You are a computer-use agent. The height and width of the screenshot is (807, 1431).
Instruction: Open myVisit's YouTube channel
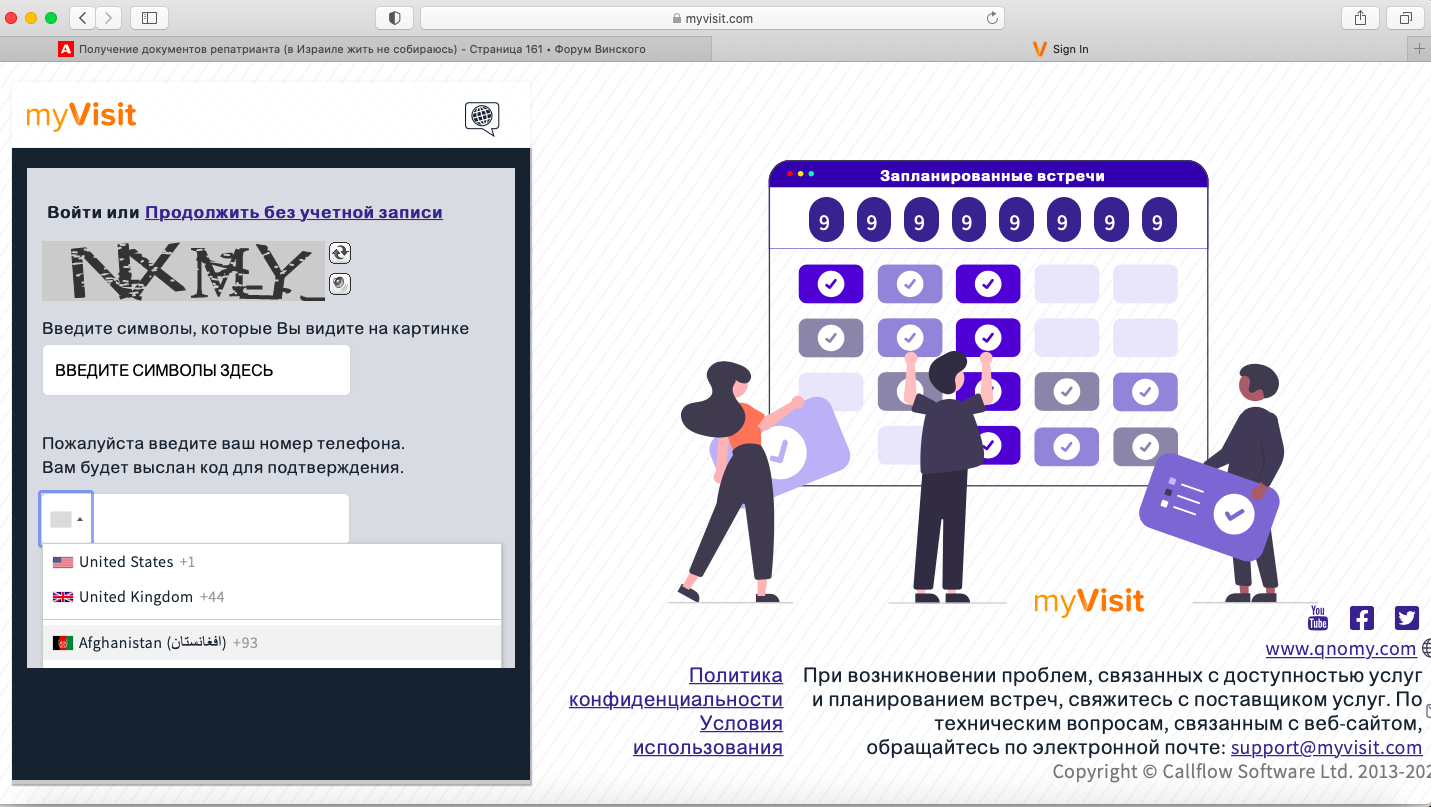(1316, 617)
